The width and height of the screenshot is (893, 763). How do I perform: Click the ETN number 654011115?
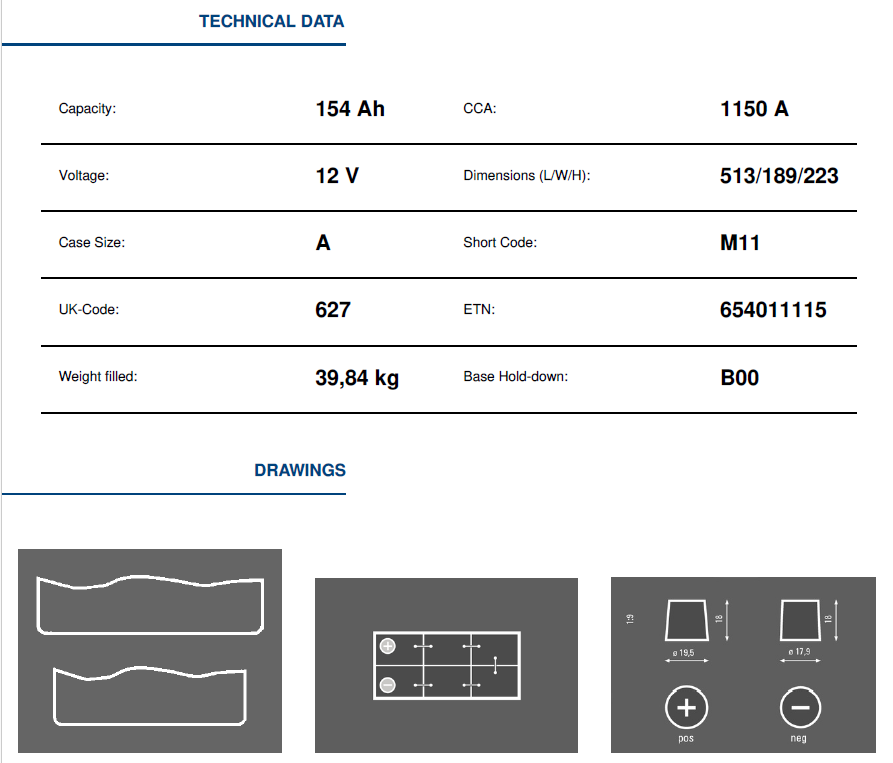(773, 310)
